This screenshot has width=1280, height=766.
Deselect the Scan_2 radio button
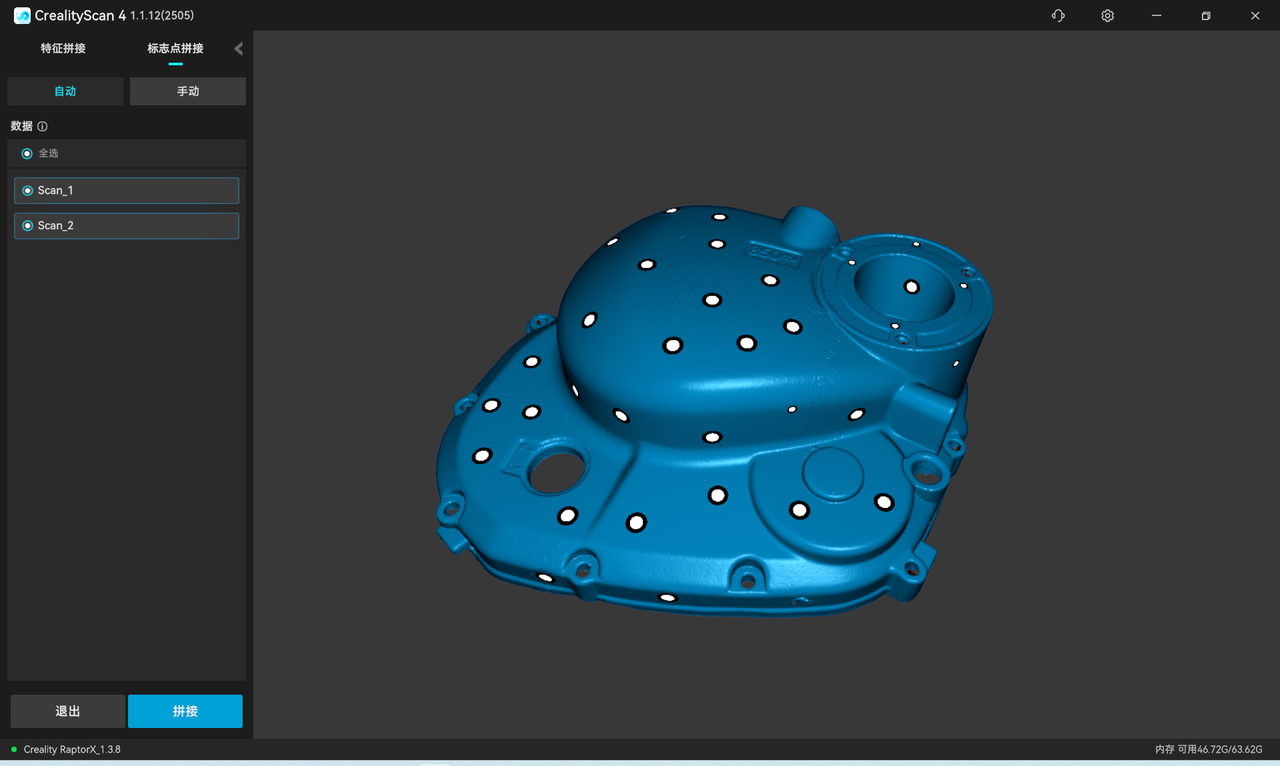pos(28,226)
